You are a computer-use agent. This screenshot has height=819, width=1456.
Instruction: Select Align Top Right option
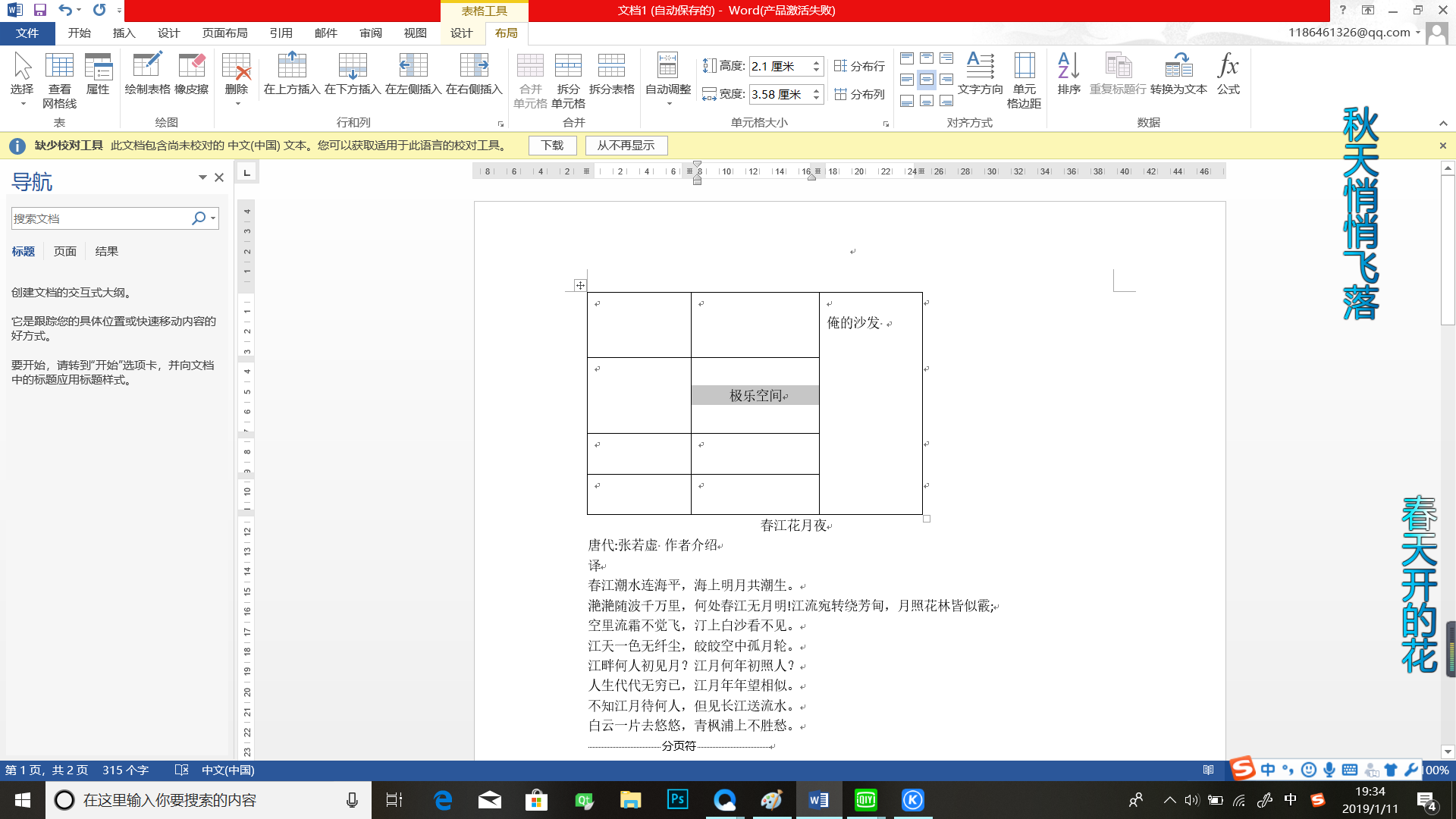click(946, 58)
